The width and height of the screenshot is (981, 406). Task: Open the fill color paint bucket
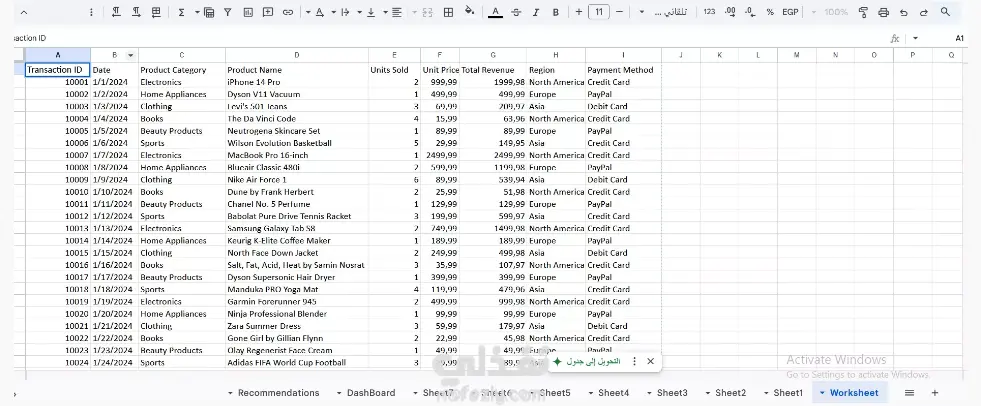point(470,11)
